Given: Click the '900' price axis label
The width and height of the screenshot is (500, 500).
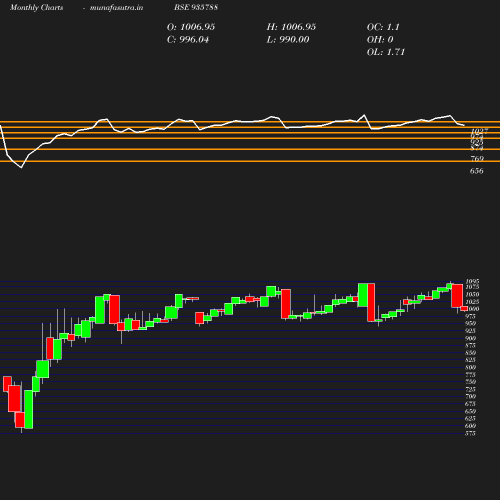Looking at the screenshot, I should click(x=470, y=338).
